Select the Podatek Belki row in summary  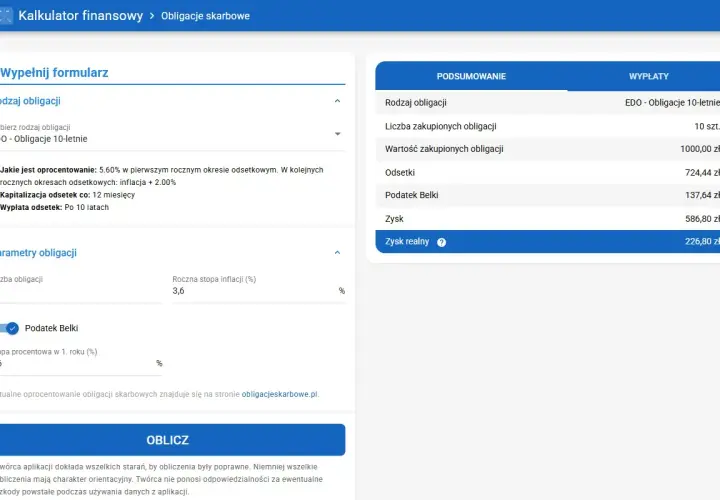click(x=548, y=195)
